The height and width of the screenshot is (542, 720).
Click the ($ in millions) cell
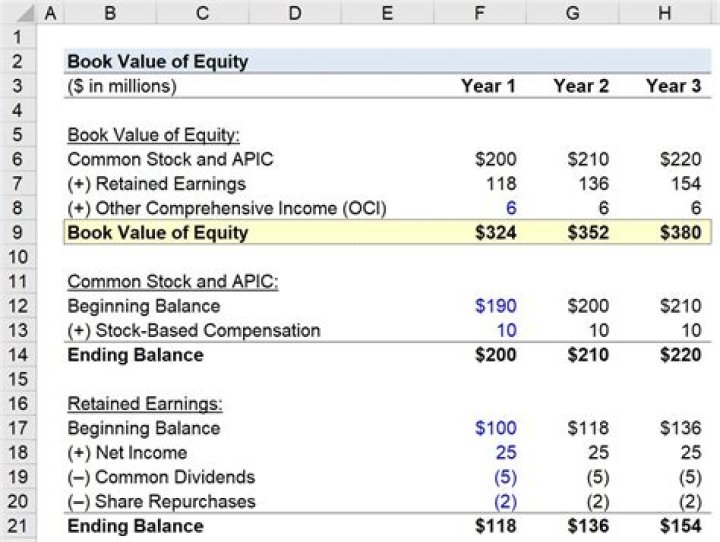[x=121, y=86]
